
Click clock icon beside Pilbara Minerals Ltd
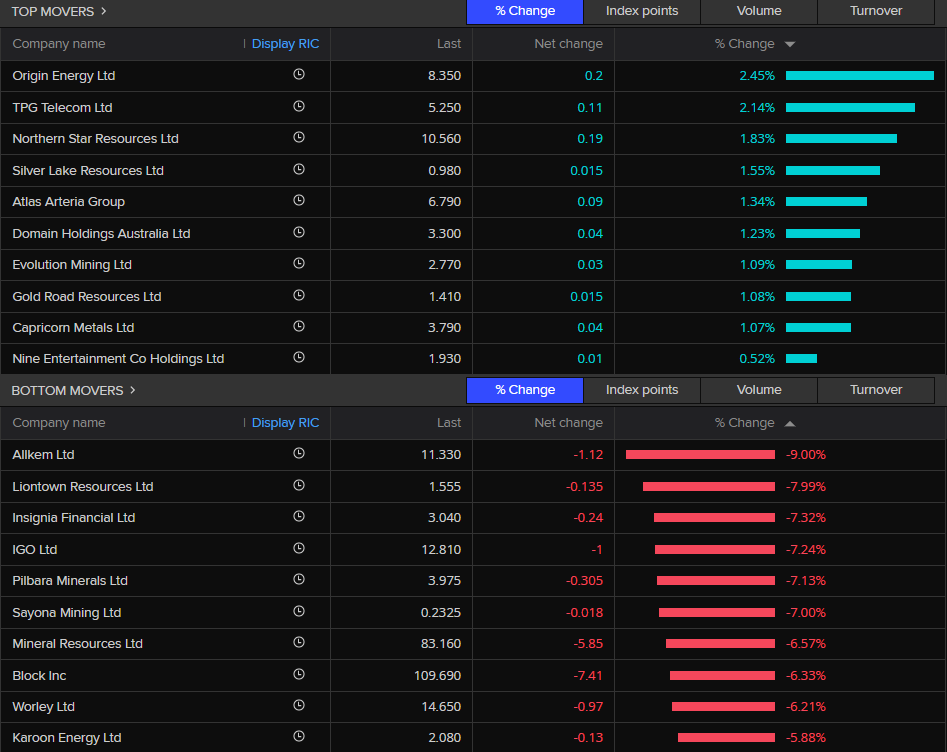pos(299,579)
